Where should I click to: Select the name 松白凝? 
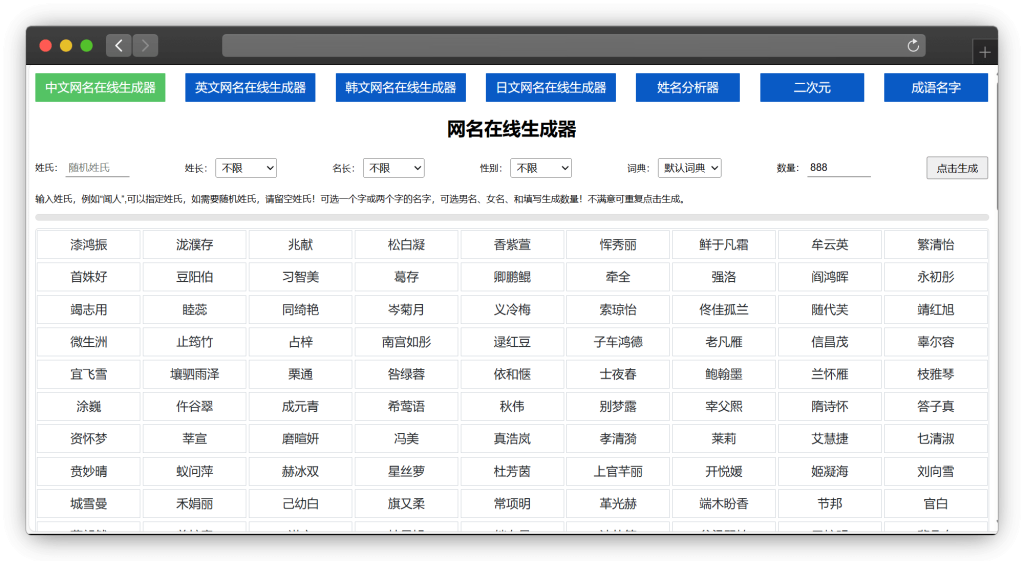pyautogui.click(x=406, y=245)
